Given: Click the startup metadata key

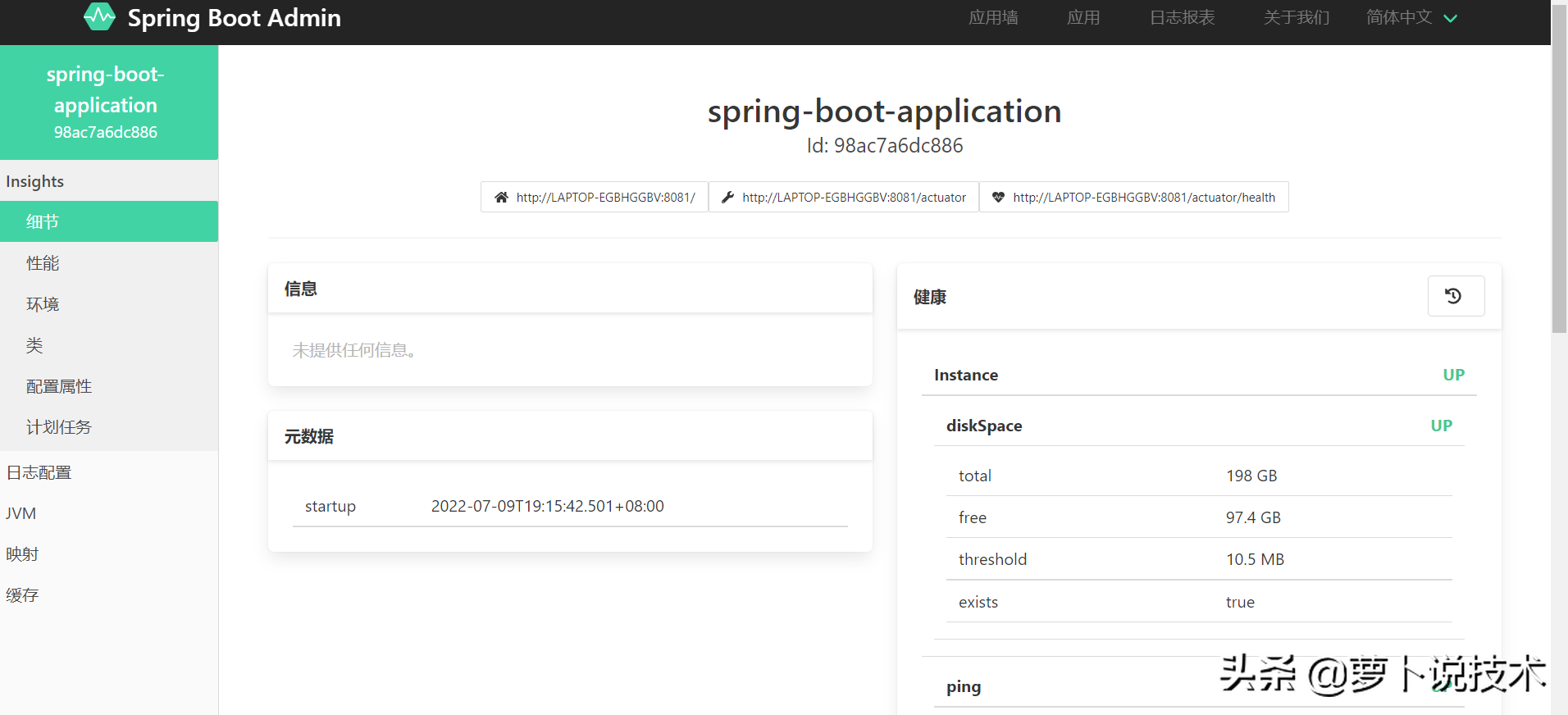Looking at the screenshot, I should click(x=330, y=507).
